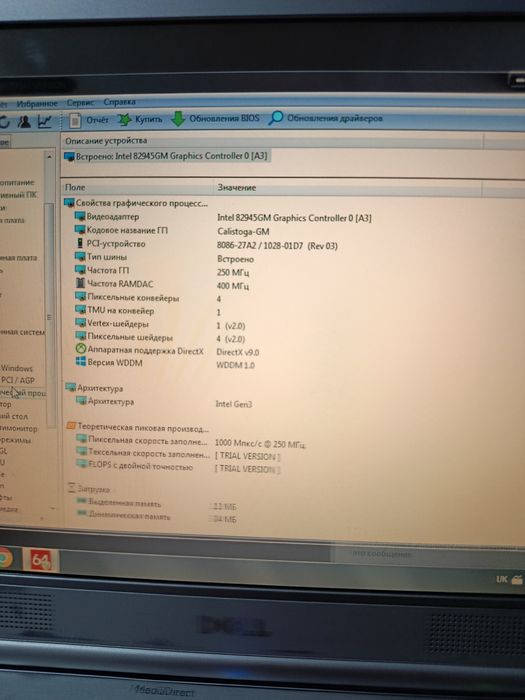Click the DirectX v9.0 value
The width and height of the screenshot is (525, 700).
pyautogui.click(x=238, y=352)
